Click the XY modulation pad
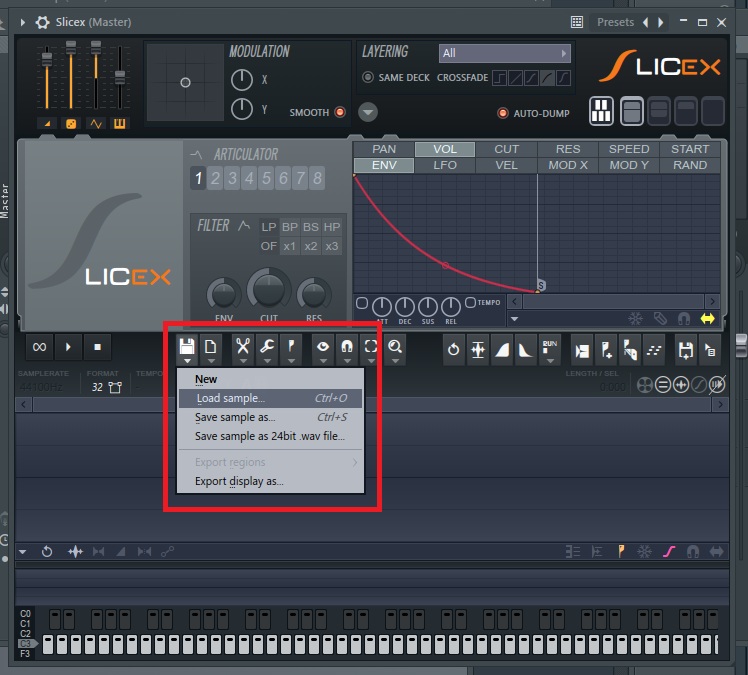Viewport: 748px width, 675px height. coord(185,83)
